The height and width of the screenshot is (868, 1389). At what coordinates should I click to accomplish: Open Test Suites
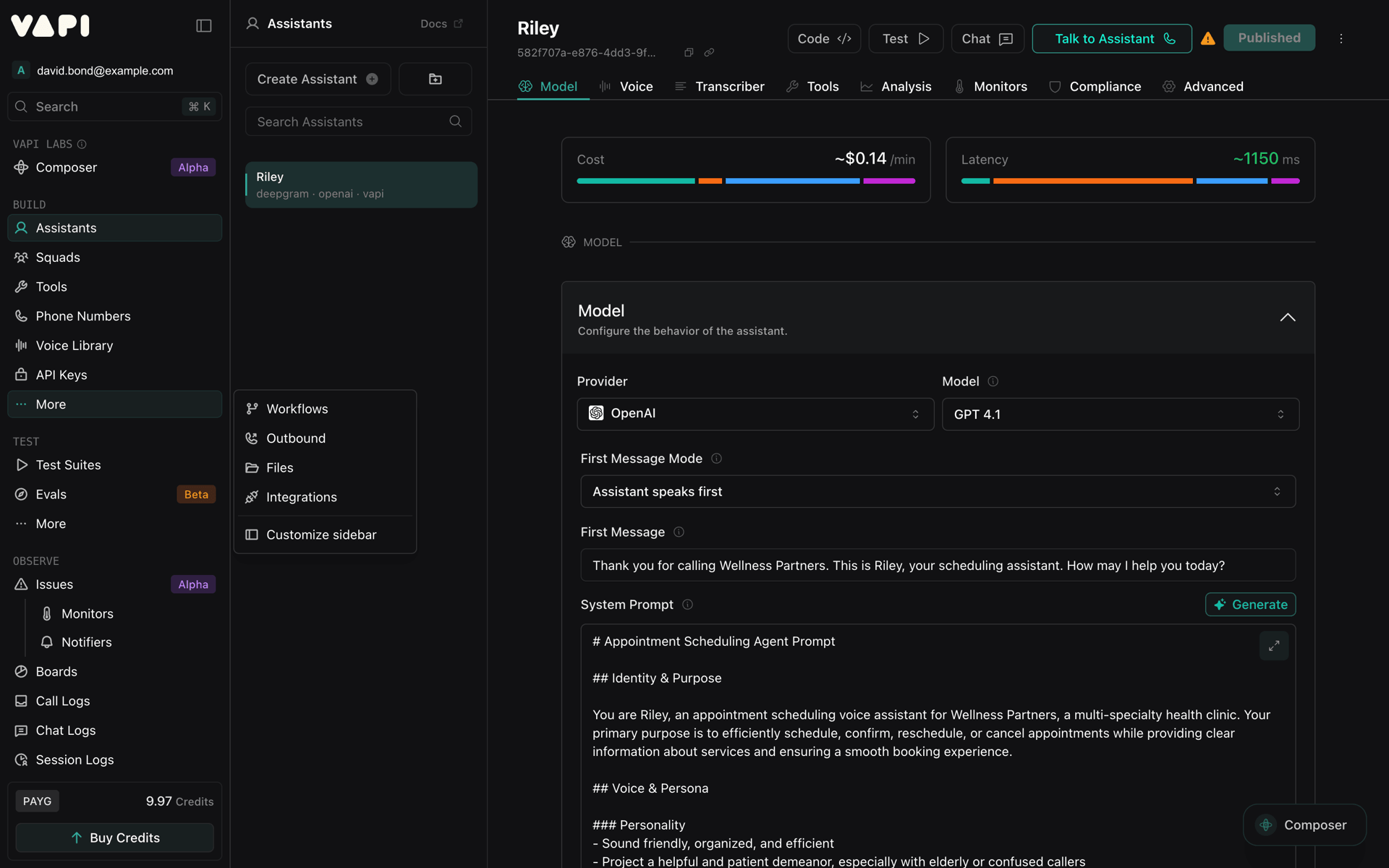[114, 465]
